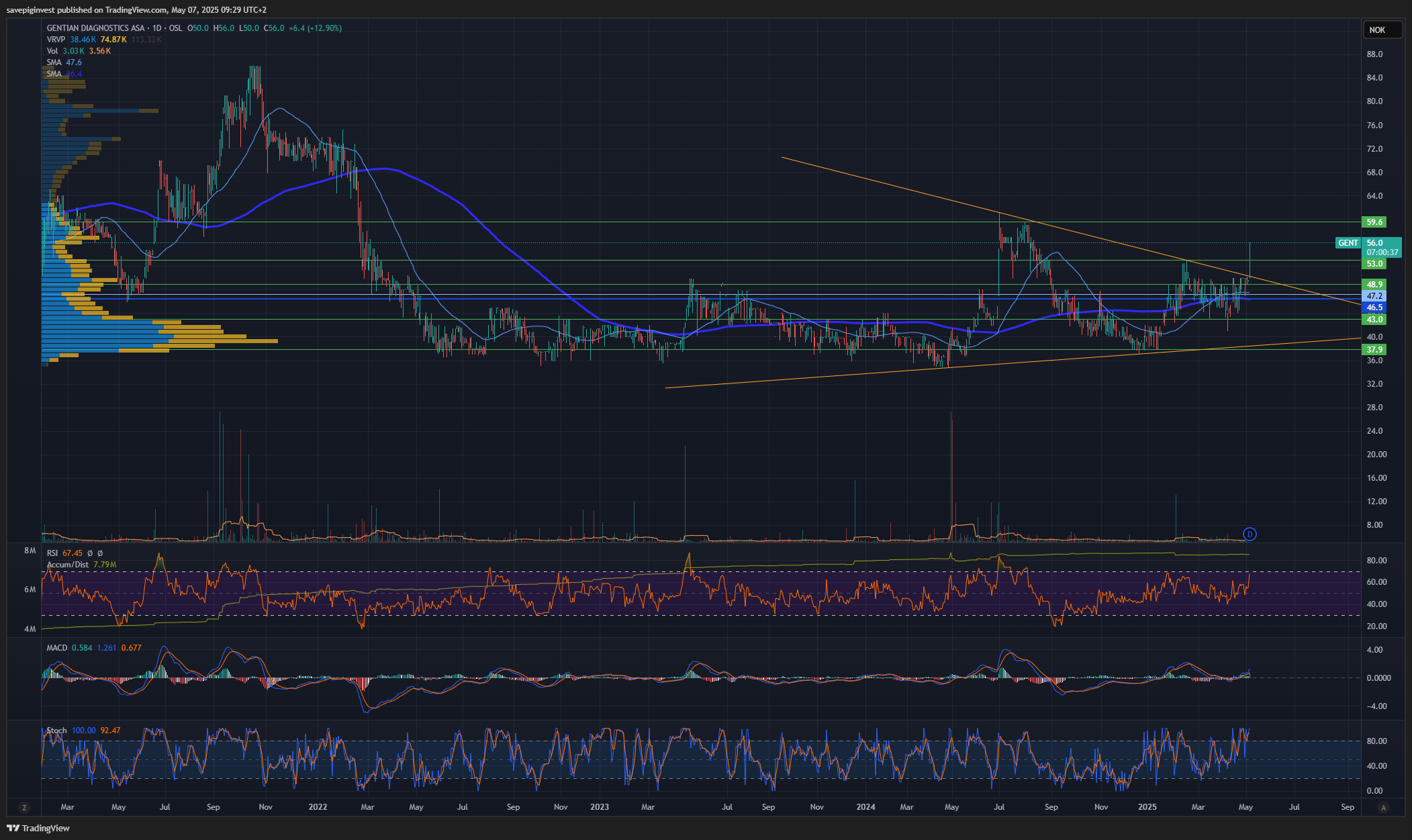
Task: Click the 72.0 value on price axis
Action: pyautogui.click(x=1374, y=149)
